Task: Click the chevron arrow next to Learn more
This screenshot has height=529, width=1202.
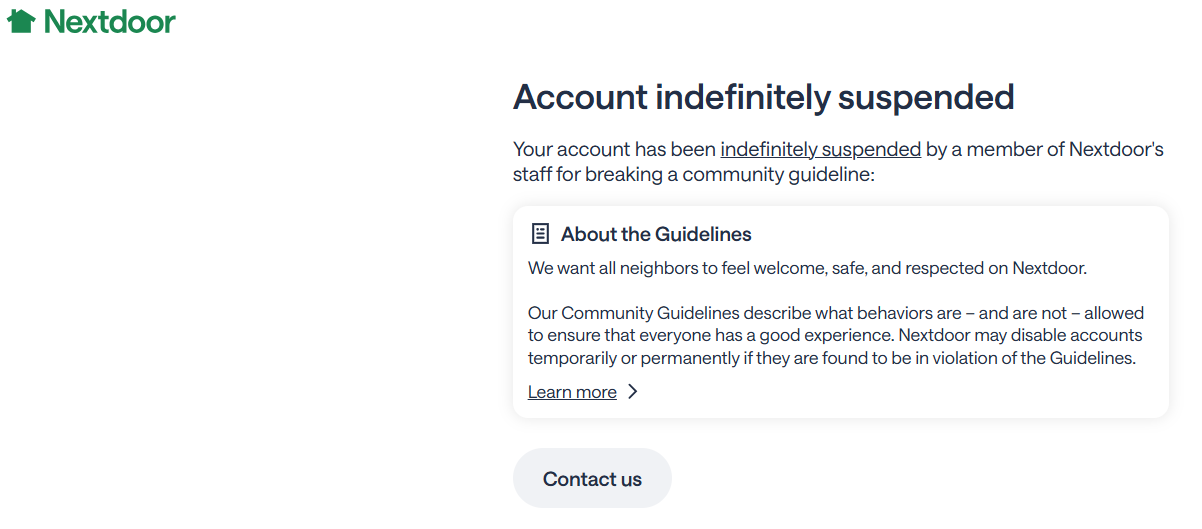Action: tap(632, 392)
